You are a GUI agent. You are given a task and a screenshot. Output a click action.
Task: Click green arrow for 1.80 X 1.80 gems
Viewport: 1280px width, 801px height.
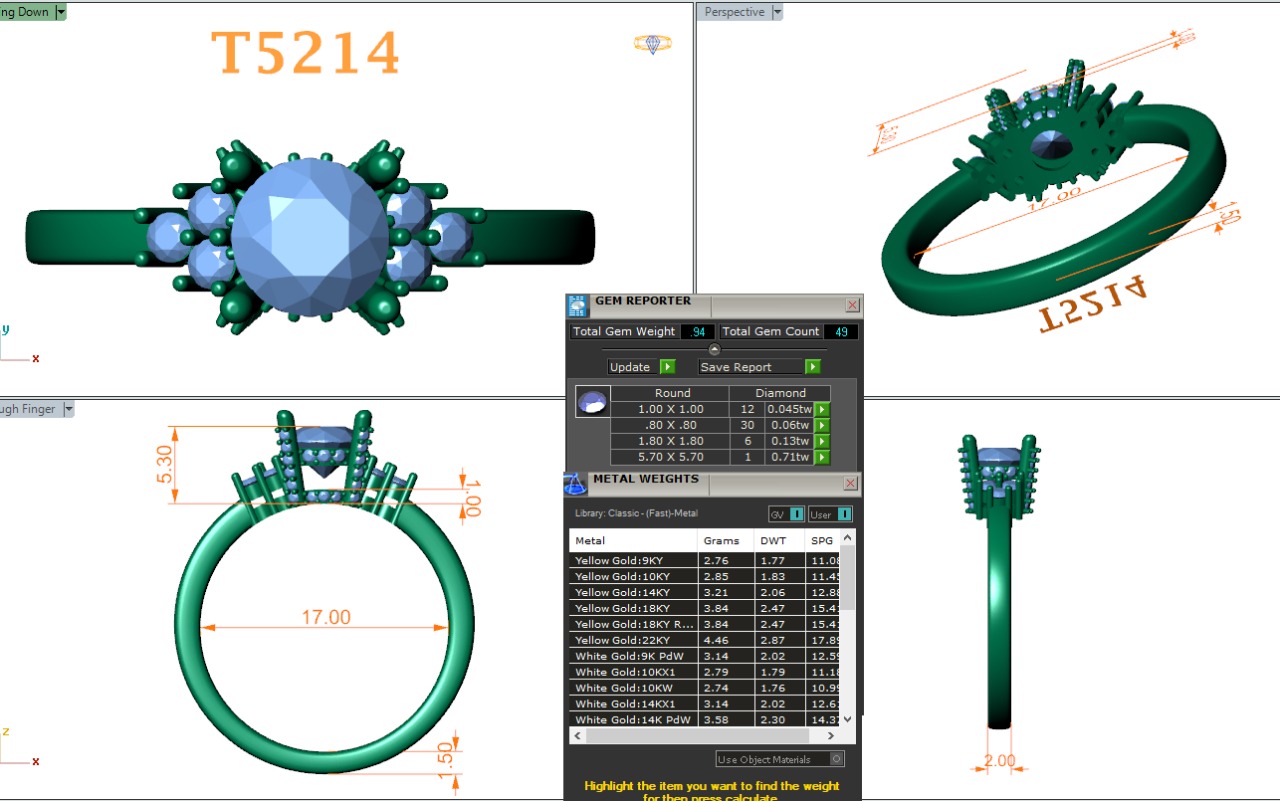822,441
